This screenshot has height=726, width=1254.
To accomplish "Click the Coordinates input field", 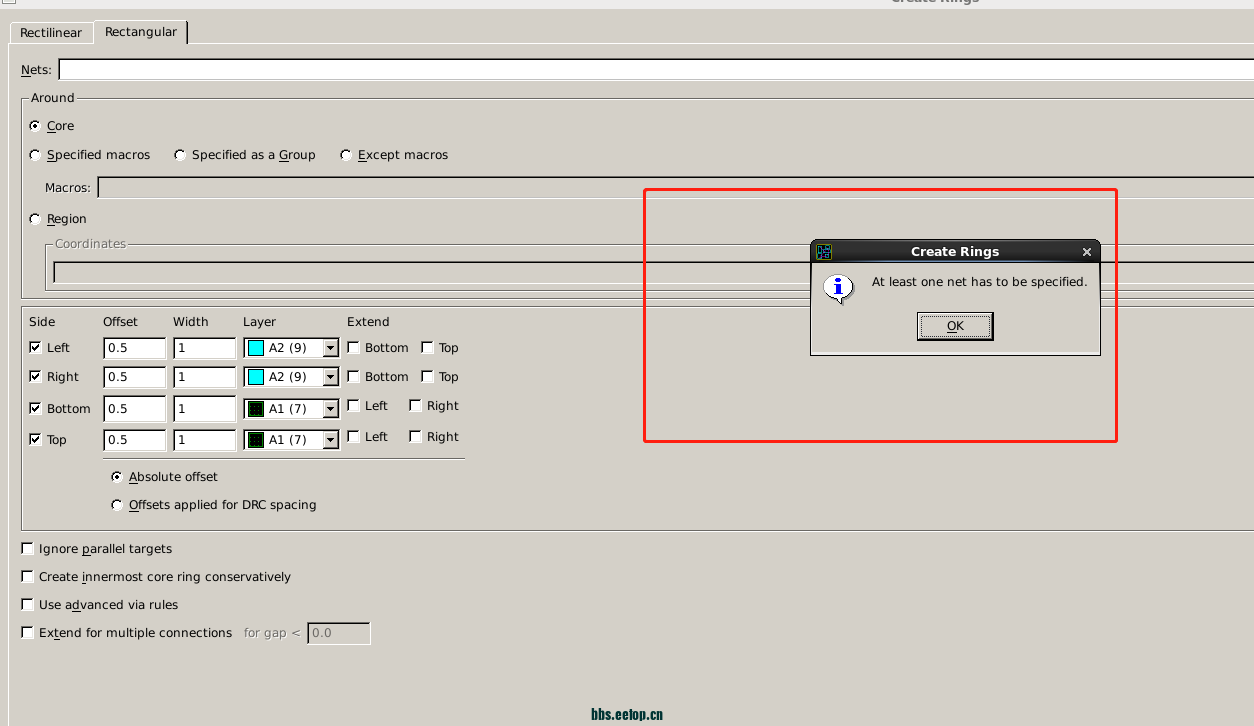I will 653,272.
